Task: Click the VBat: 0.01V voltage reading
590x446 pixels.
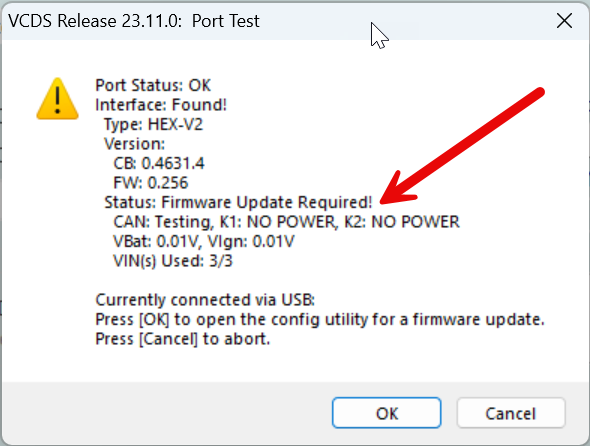Action: click(x=155, y=242)
